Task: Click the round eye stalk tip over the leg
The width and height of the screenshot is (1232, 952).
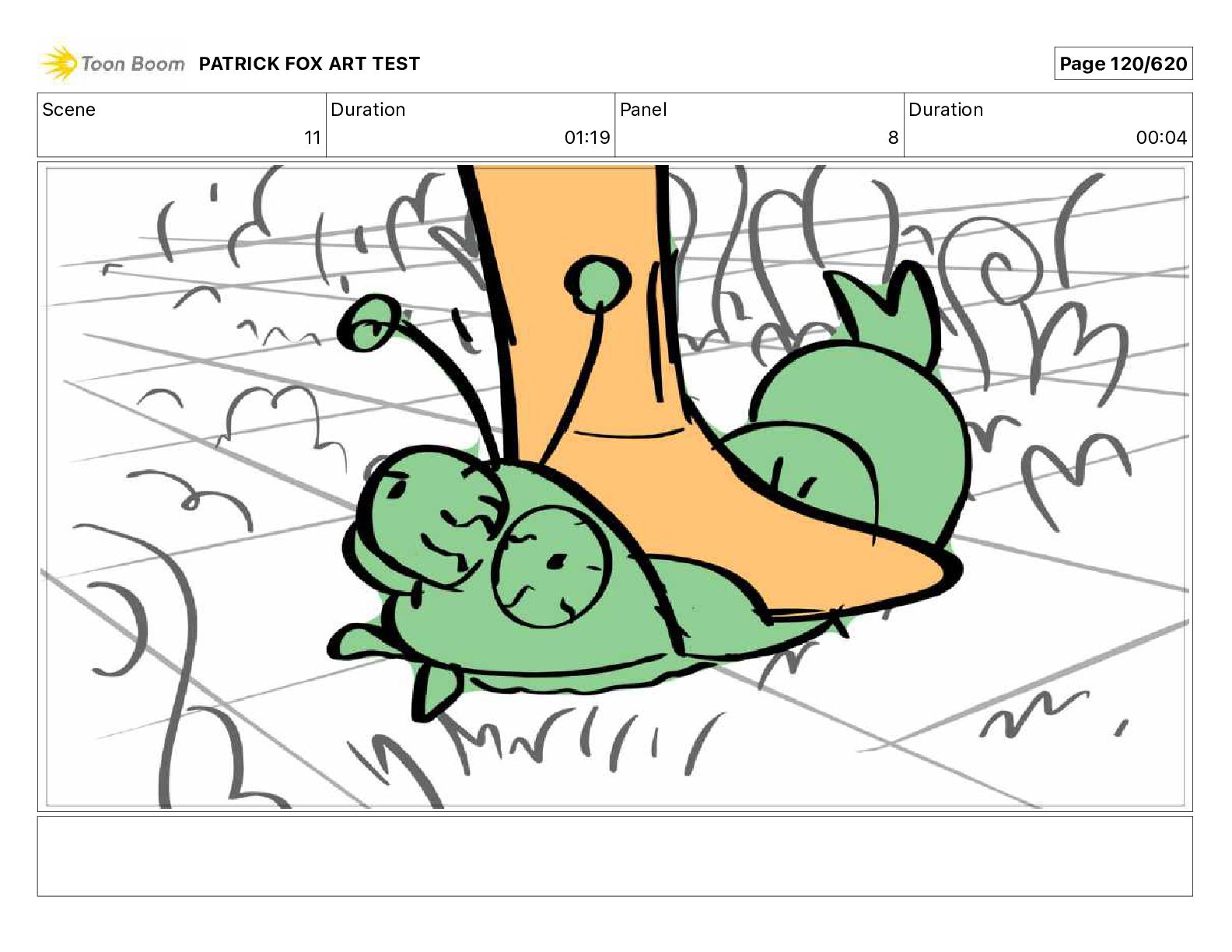Action: tap(597, 282)
